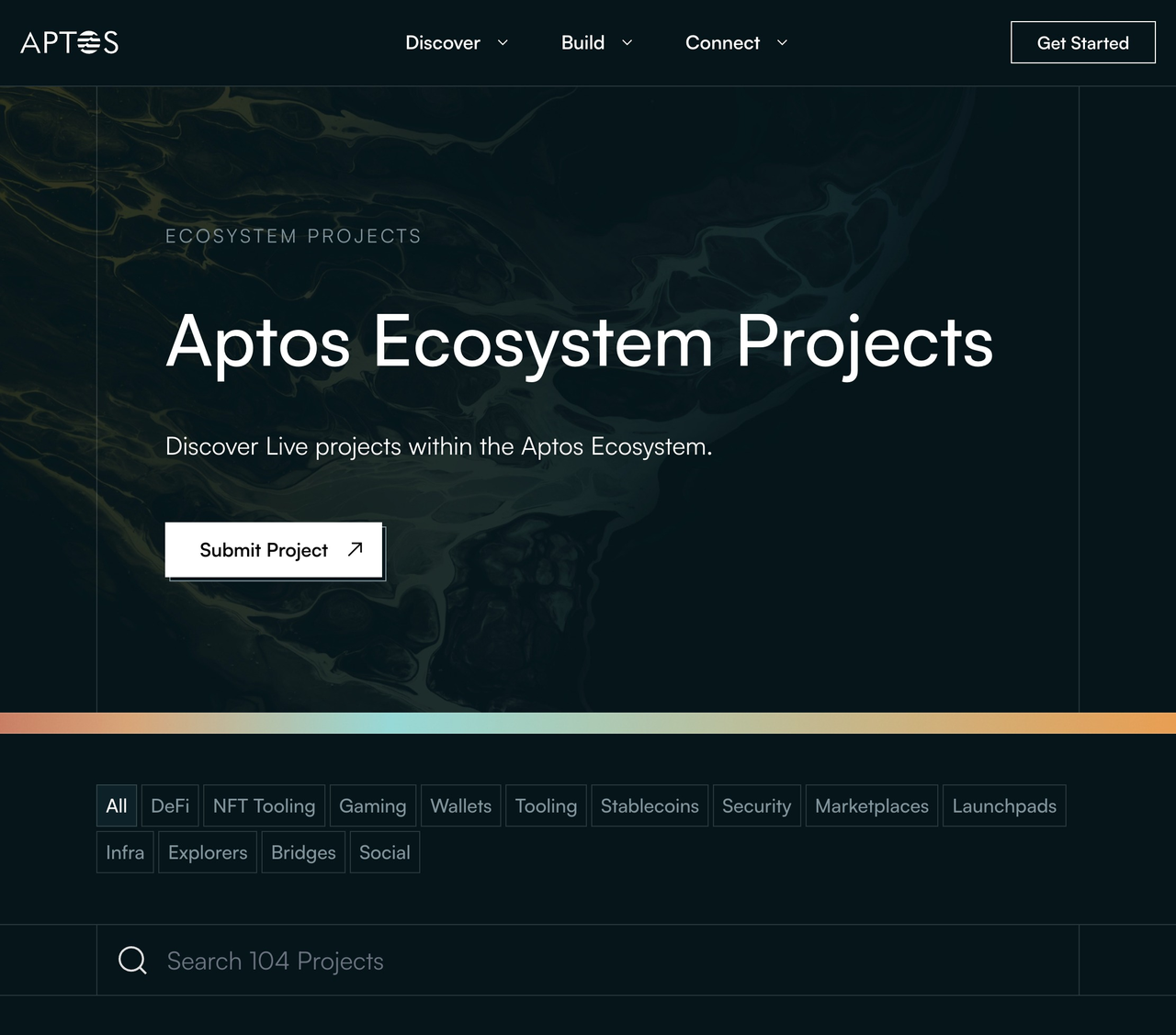Image resolution: width=1176 pixels, height=1035 pixels.
Task: Enable the Gaming filter
Action: point(372,805)
